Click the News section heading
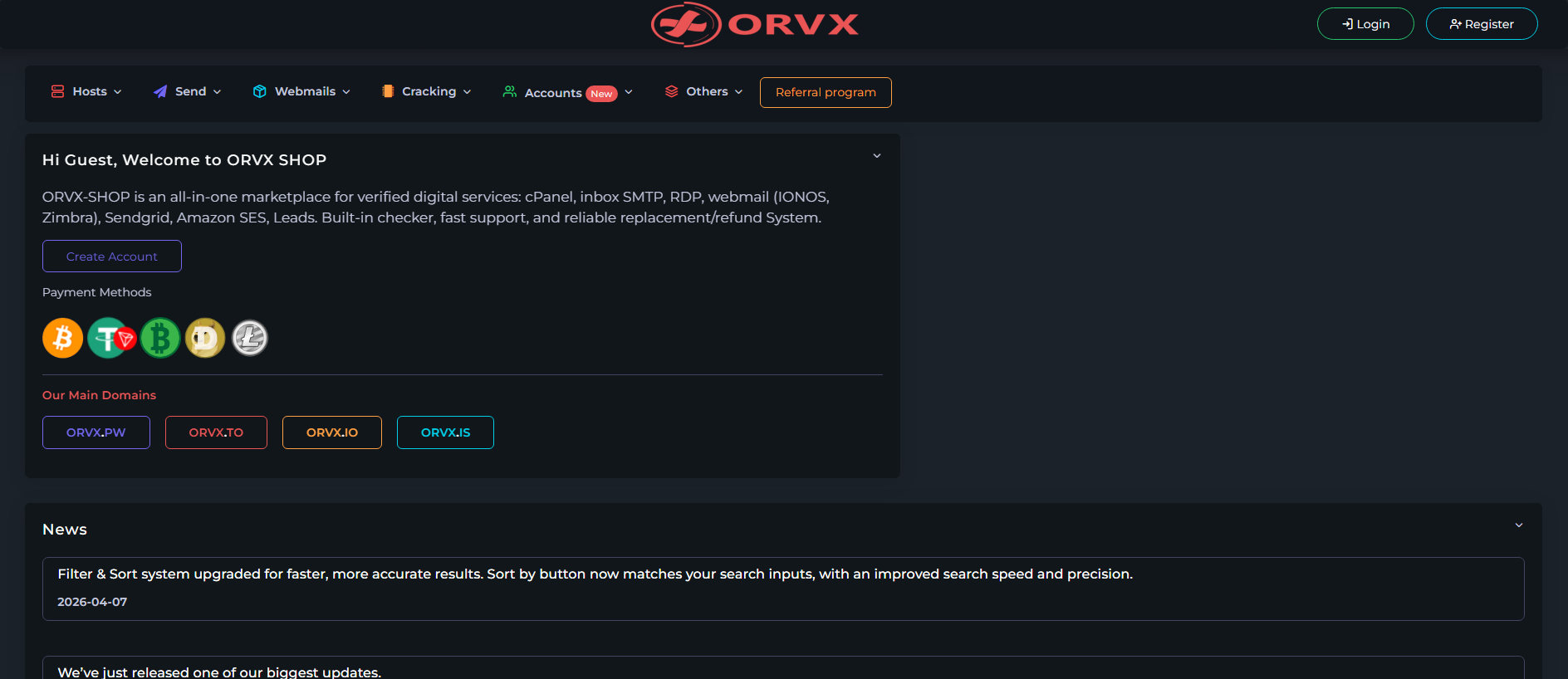The height and width of the screenshot is (679, 1568). click(x=65, y=530)
